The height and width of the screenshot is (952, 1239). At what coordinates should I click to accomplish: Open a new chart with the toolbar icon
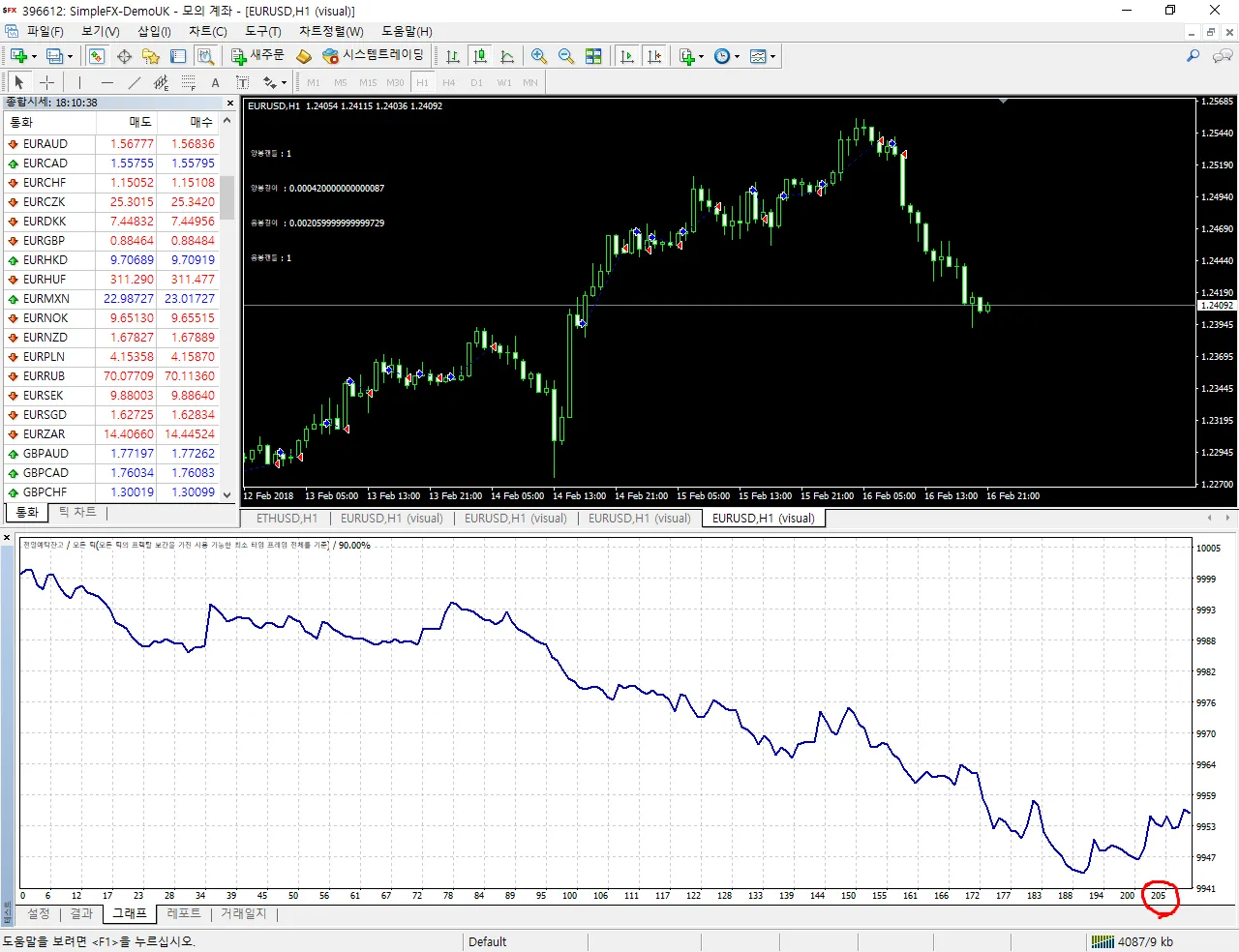[x=18, y=56]
